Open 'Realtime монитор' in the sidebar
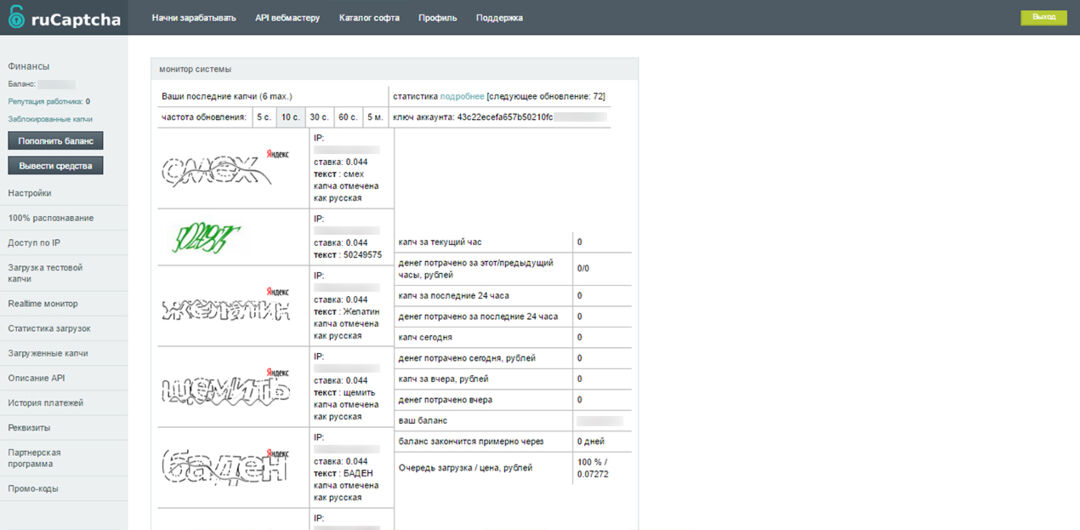The image size is (1080, 530). point(43,303)
